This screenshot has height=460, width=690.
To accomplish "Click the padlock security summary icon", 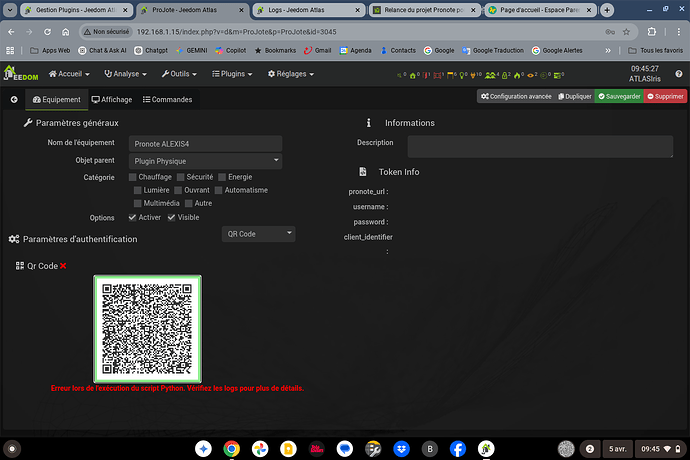I will [505, 76].
